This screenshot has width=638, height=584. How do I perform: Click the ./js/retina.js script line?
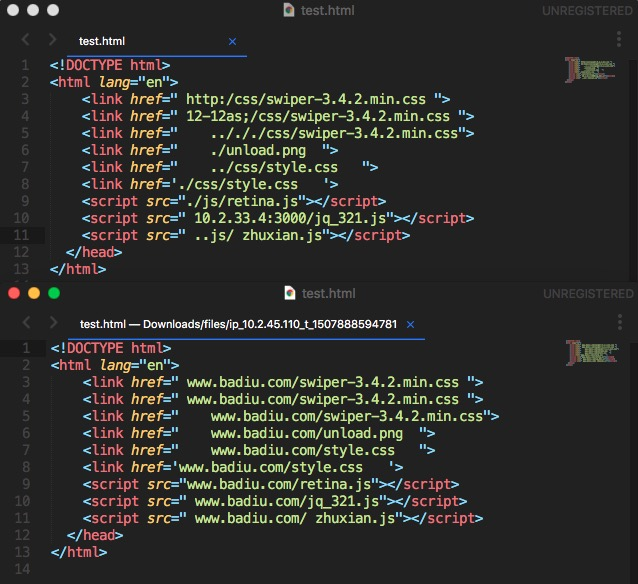pyautogui.click(x=234, y=201)
